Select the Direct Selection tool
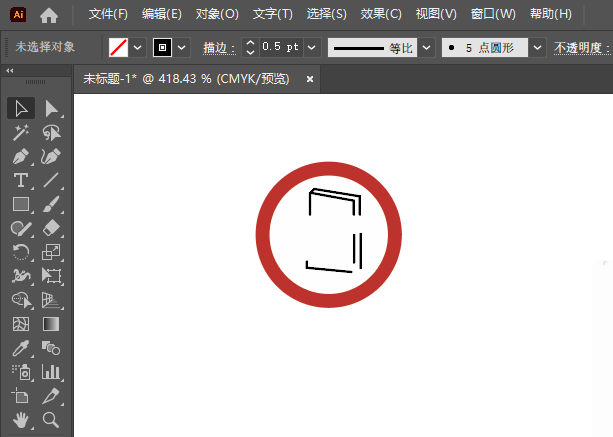Screen dimensions: 613x437 coord(51,108)
